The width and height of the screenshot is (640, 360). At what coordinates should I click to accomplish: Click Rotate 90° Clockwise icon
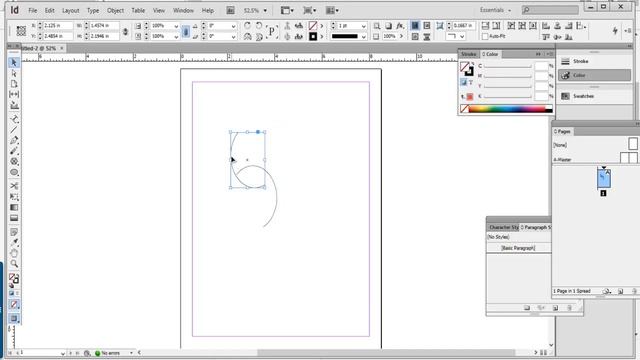point(247,25)
